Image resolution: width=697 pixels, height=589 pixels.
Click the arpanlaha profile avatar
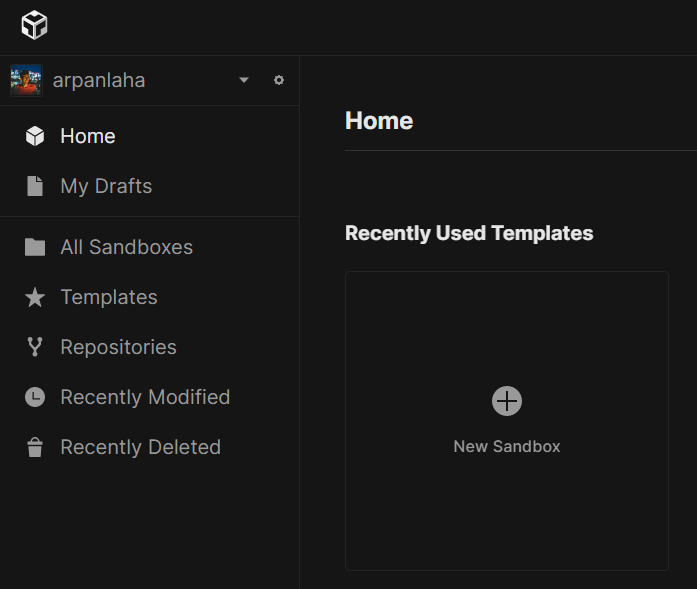pyautogui.click(x=26, y=80)
